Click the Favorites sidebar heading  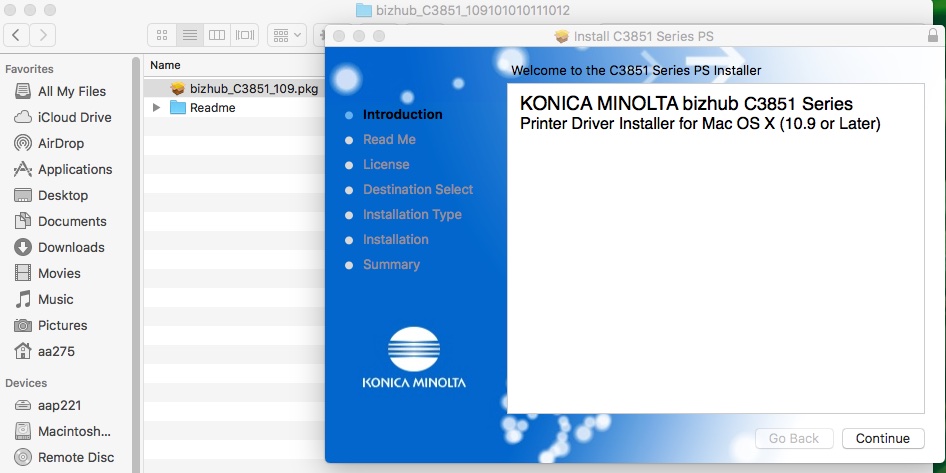pyautogui.click(x=29, y=69)
